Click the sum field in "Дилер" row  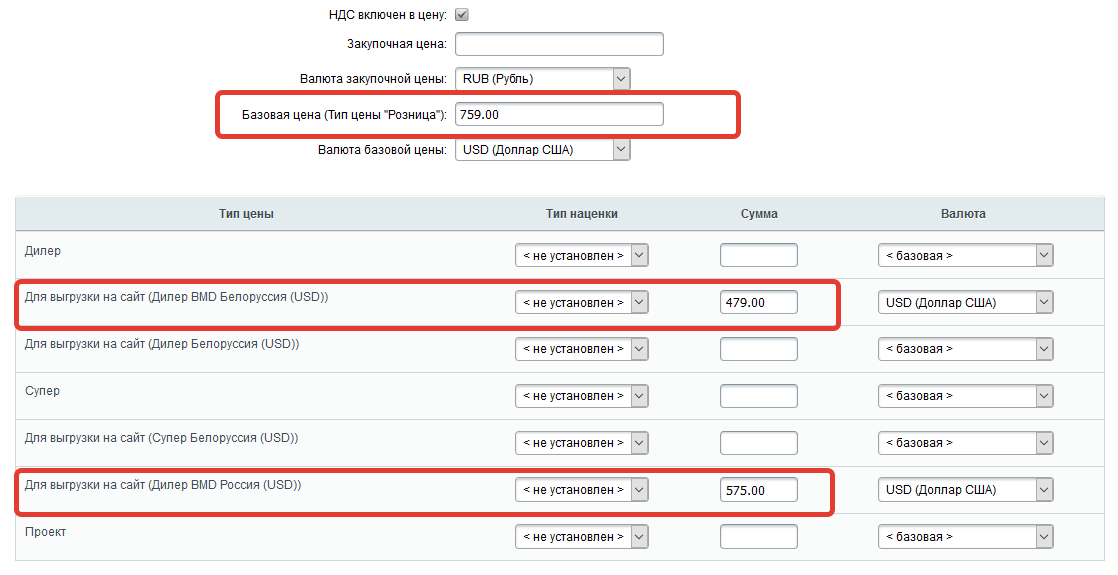758,255
